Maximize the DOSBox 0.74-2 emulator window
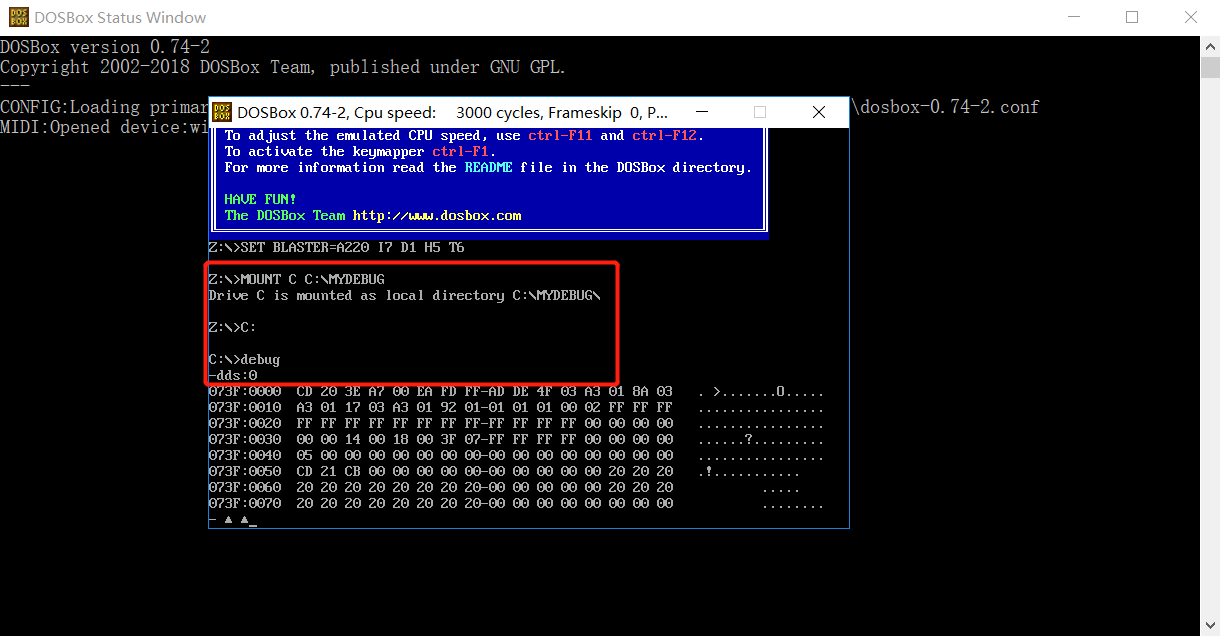This screenshot has width=1220, height=636. (x=760, y=112)
